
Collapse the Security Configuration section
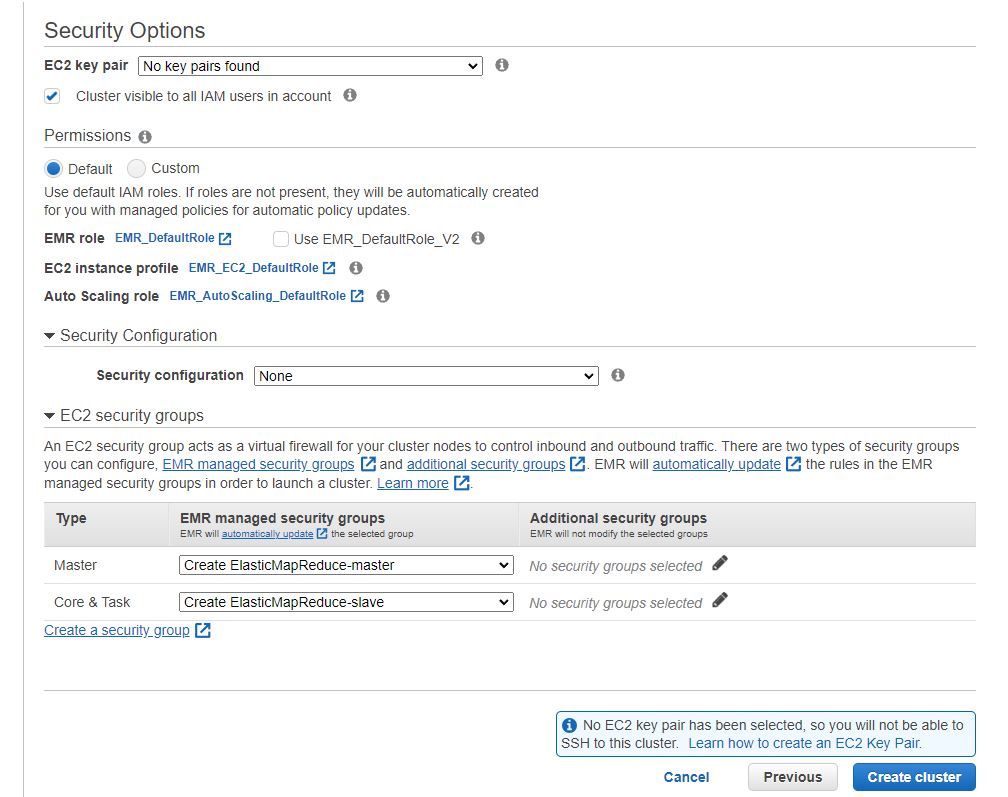50,336
